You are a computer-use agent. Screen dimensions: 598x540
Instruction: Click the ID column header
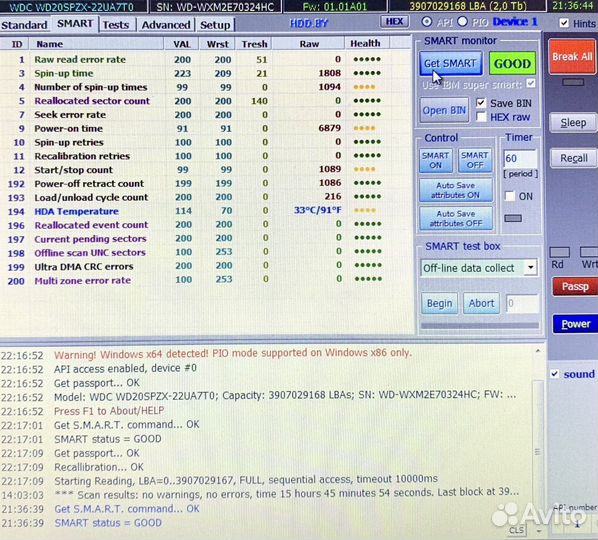tap(16, 44)
